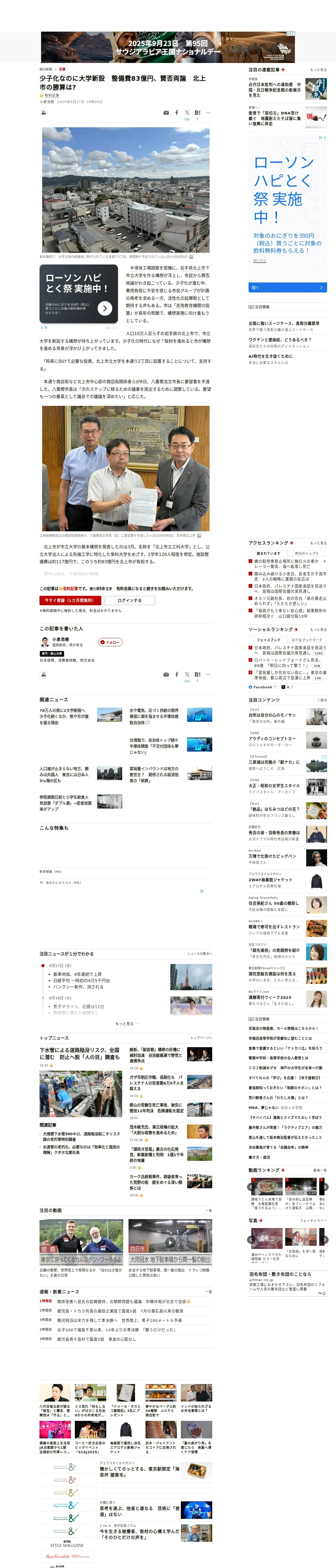Click 開く button on the ローソン sidebar ad
Viewport: 336px width, 1568px height.
288,287
